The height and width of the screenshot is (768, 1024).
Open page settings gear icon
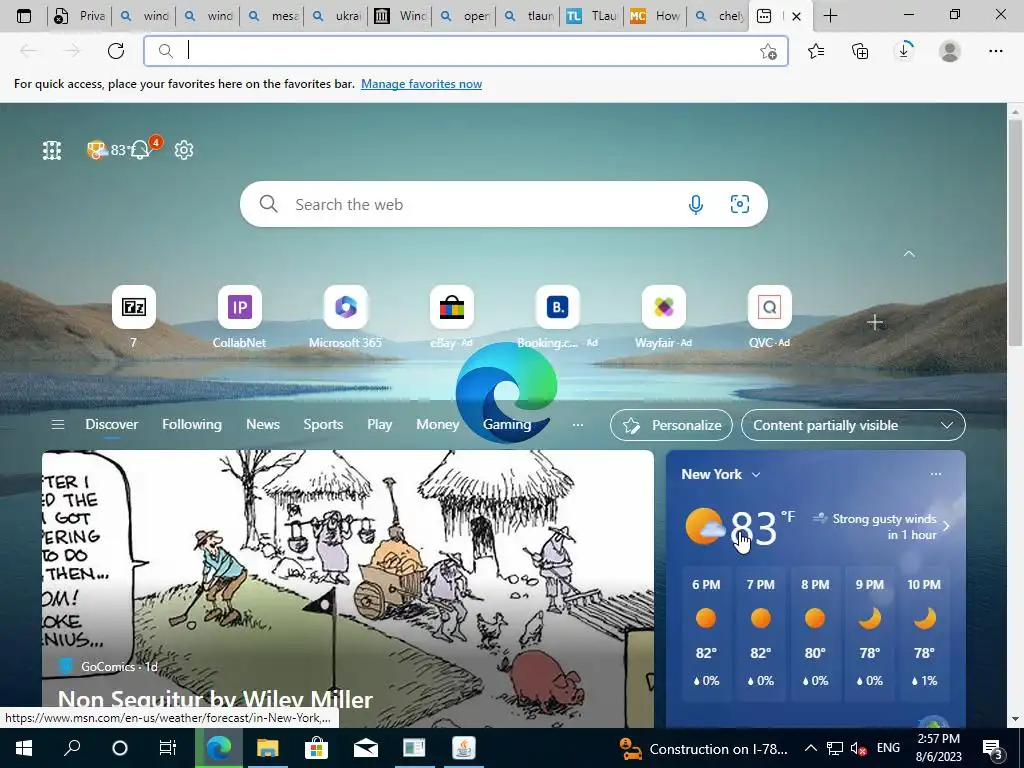tap(184, 150)
